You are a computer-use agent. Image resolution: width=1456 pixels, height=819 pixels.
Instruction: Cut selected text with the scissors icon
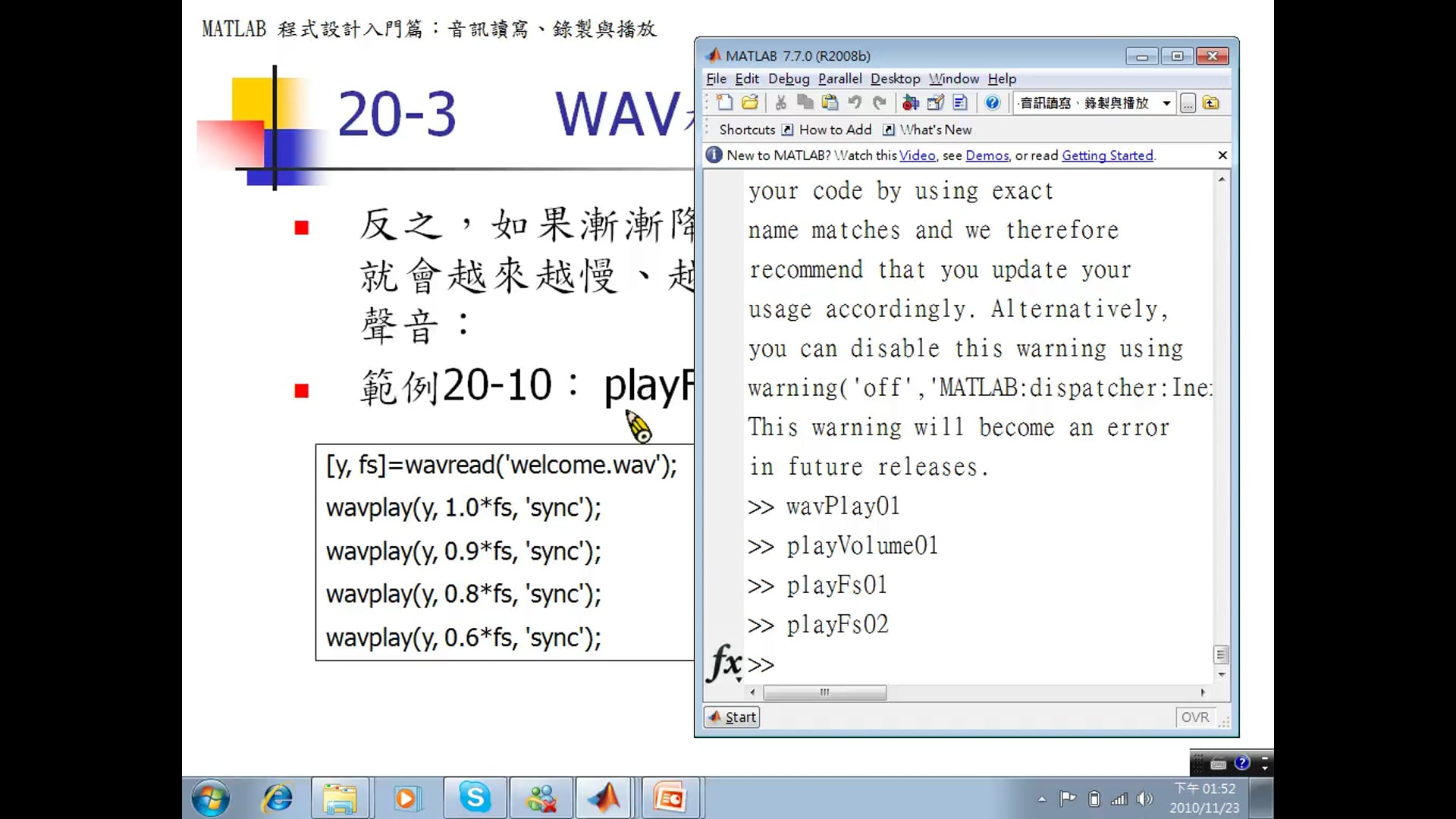pos(780,102)
